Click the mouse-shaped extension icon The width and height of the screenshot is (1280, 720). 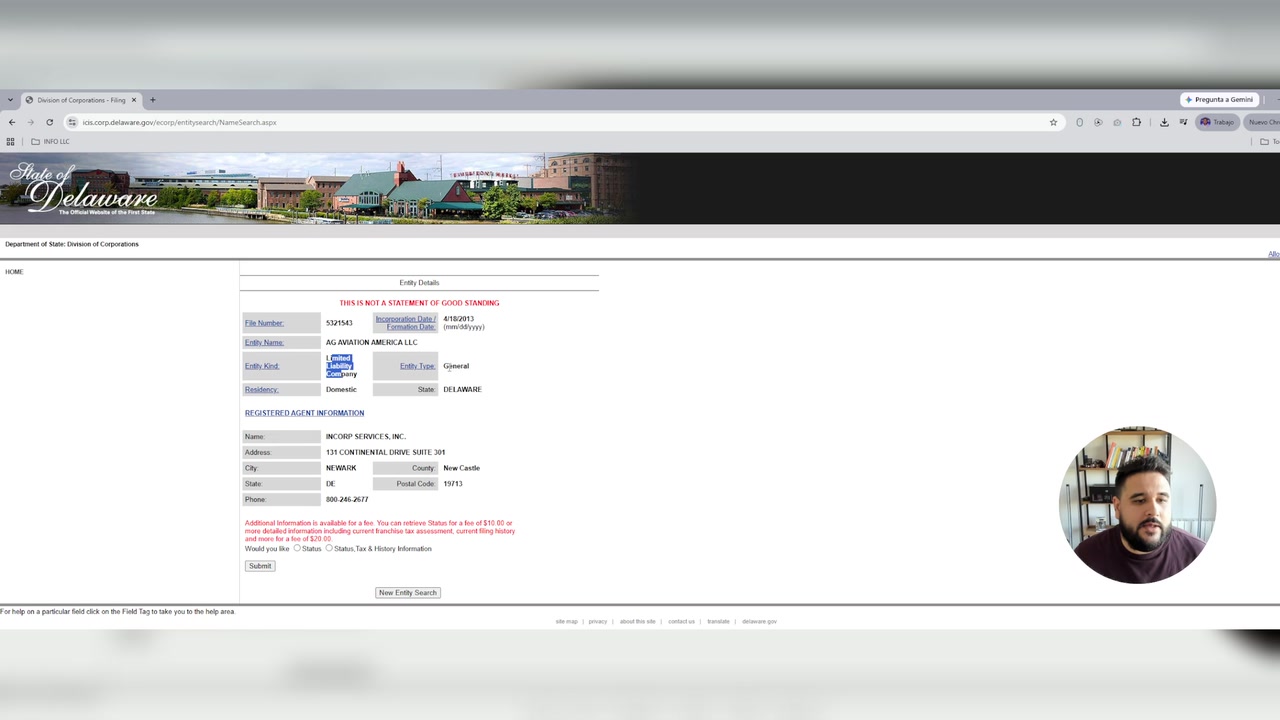point(1079,122)
